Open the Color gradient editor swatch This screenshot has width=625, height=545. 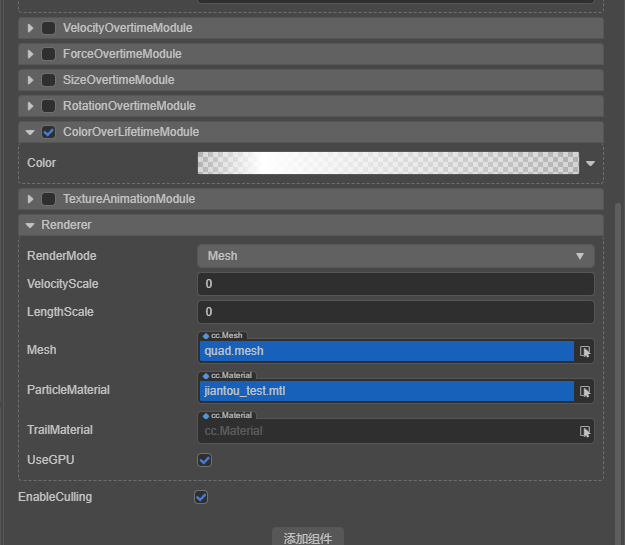tap(388, 163)
